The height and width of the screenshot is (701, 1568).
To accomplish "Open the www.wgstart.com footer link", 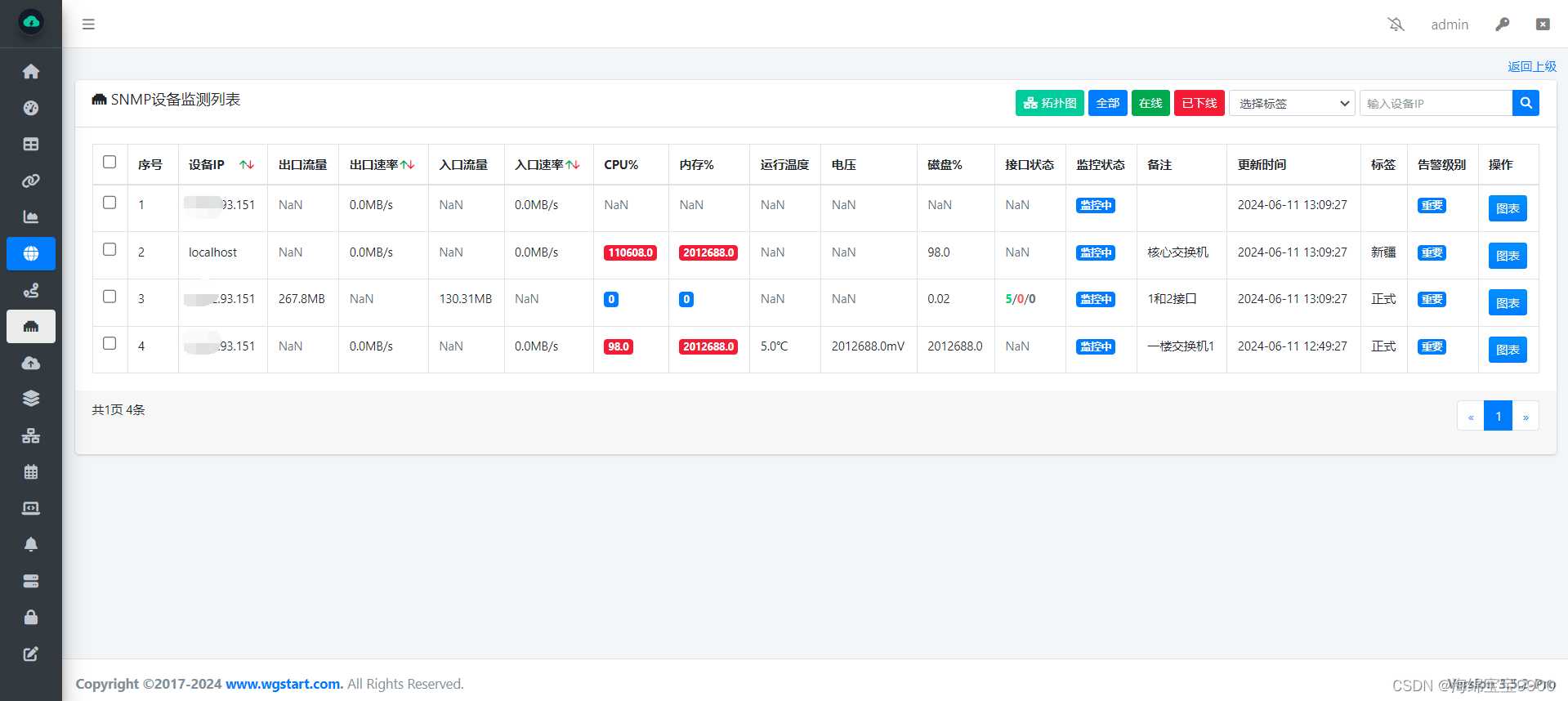I will 284,684.
